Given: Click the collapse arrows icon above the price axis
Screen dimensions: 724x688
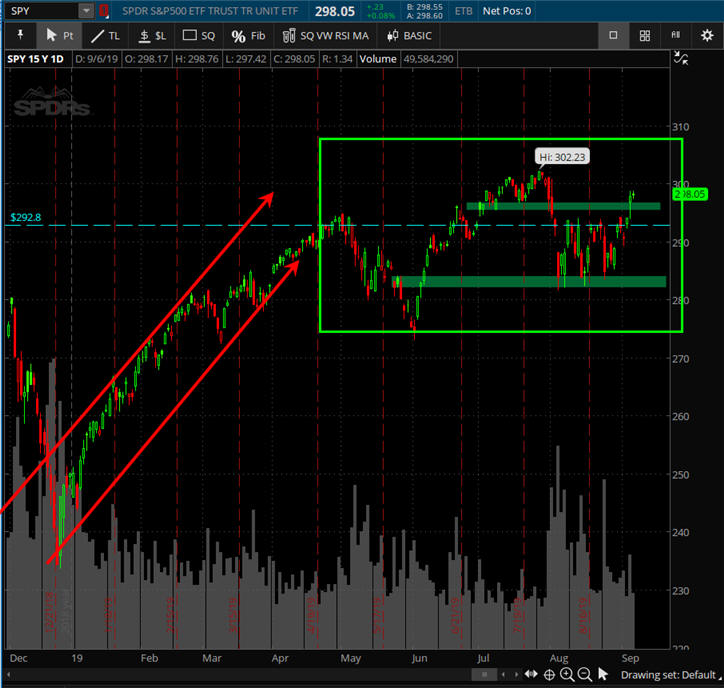Looking at the screenshot, I should tap(681, 58).
